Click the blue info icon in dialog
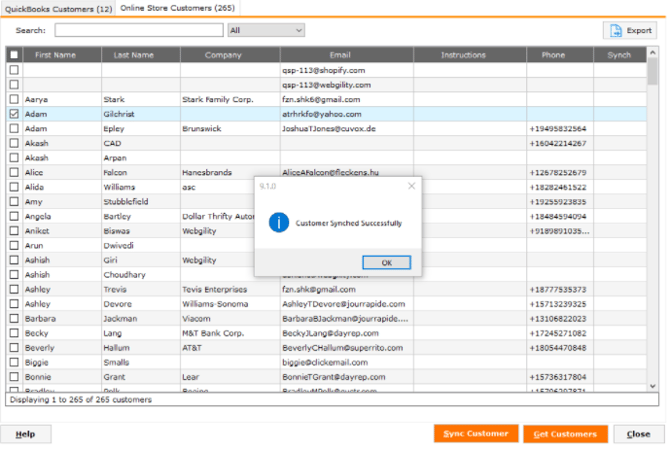The height and width of the screenshot is (451, 670). [x=280, y=222]
